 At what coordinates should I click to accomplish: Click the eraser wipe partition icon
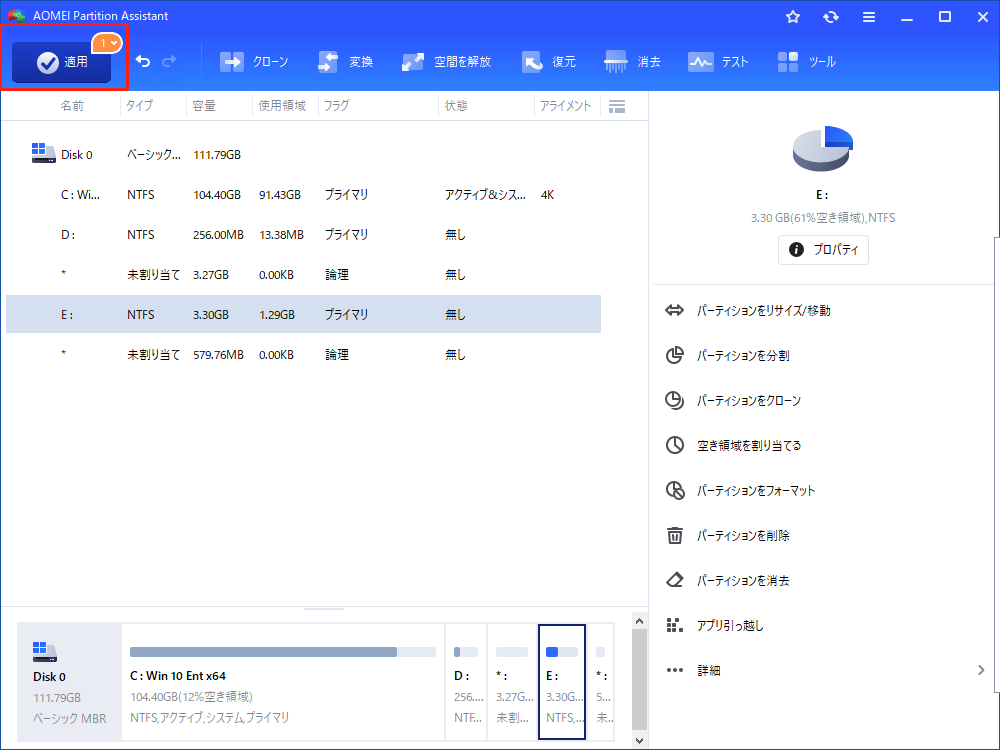click(674, 580)
